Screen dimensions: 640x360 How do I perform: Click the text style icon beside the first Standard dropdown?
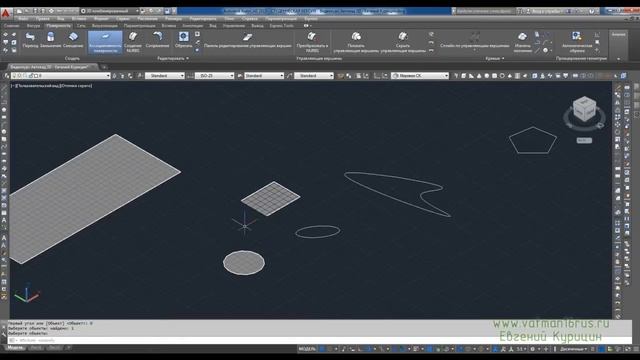pyautogui.click(x=140, y=76)
